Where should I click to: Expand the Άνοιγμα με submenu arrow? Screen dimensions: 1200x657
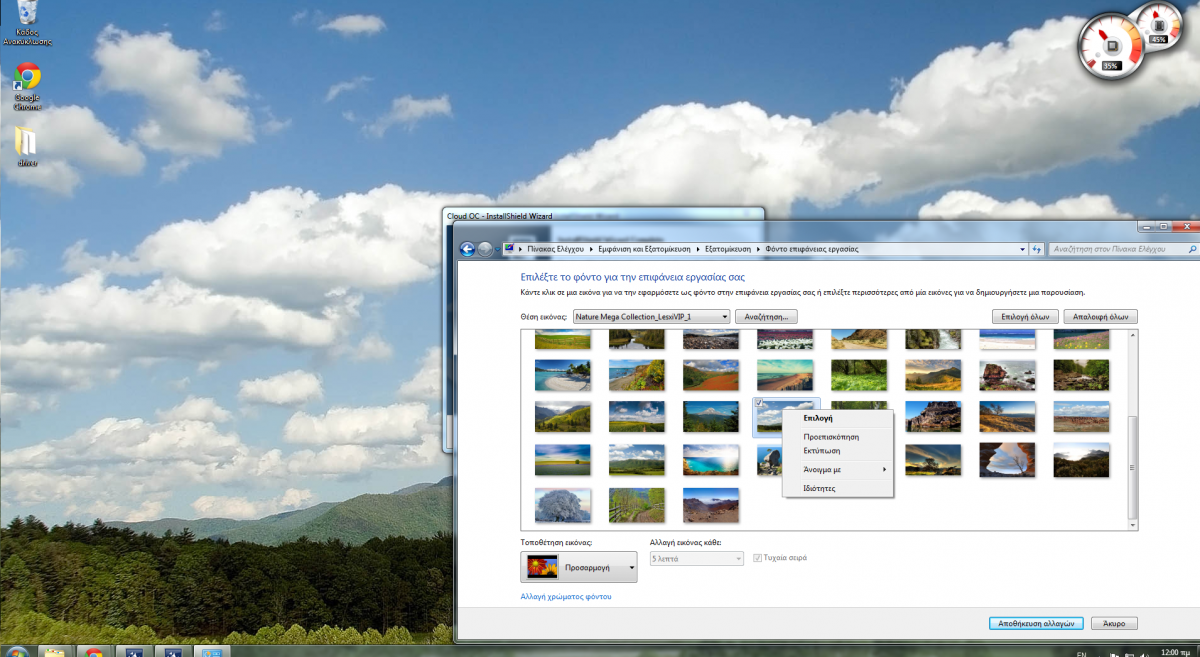coord(884,469)
